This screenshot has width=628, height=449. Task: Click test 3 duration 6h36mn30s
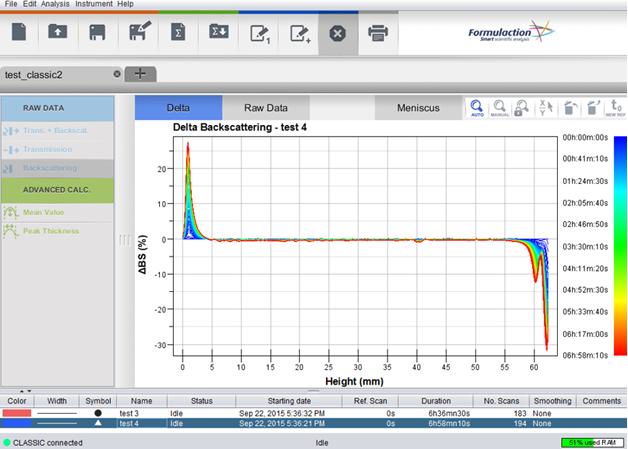[x=449, y=413]
